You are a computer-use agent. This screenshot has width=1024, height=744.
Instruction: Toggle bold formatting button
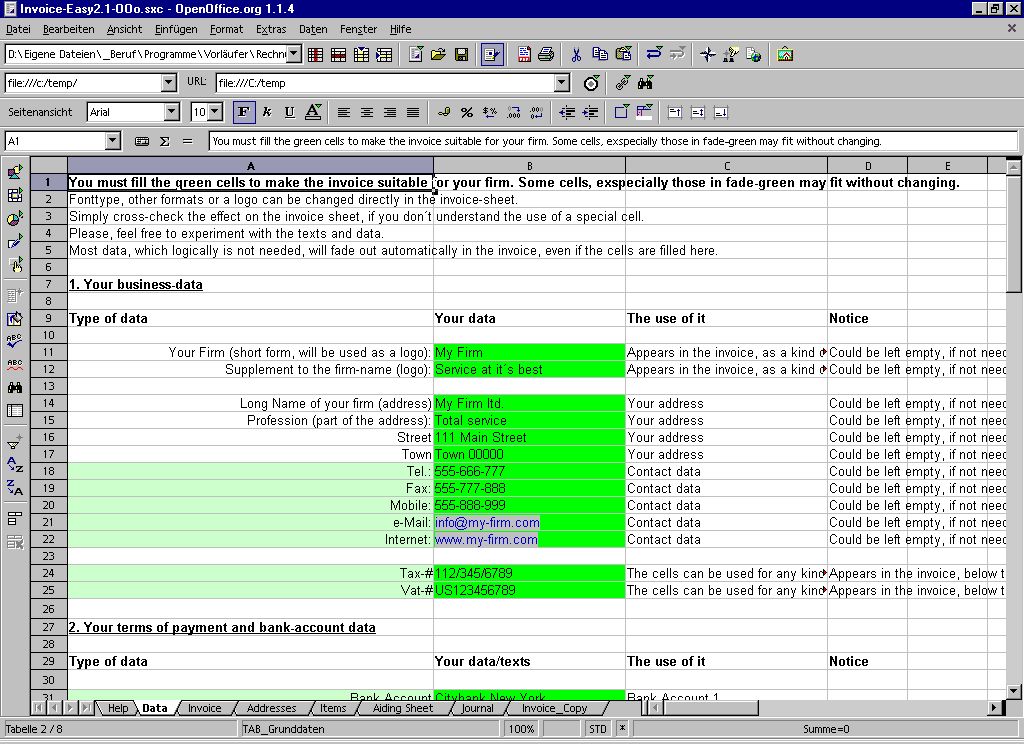[243, 112]
